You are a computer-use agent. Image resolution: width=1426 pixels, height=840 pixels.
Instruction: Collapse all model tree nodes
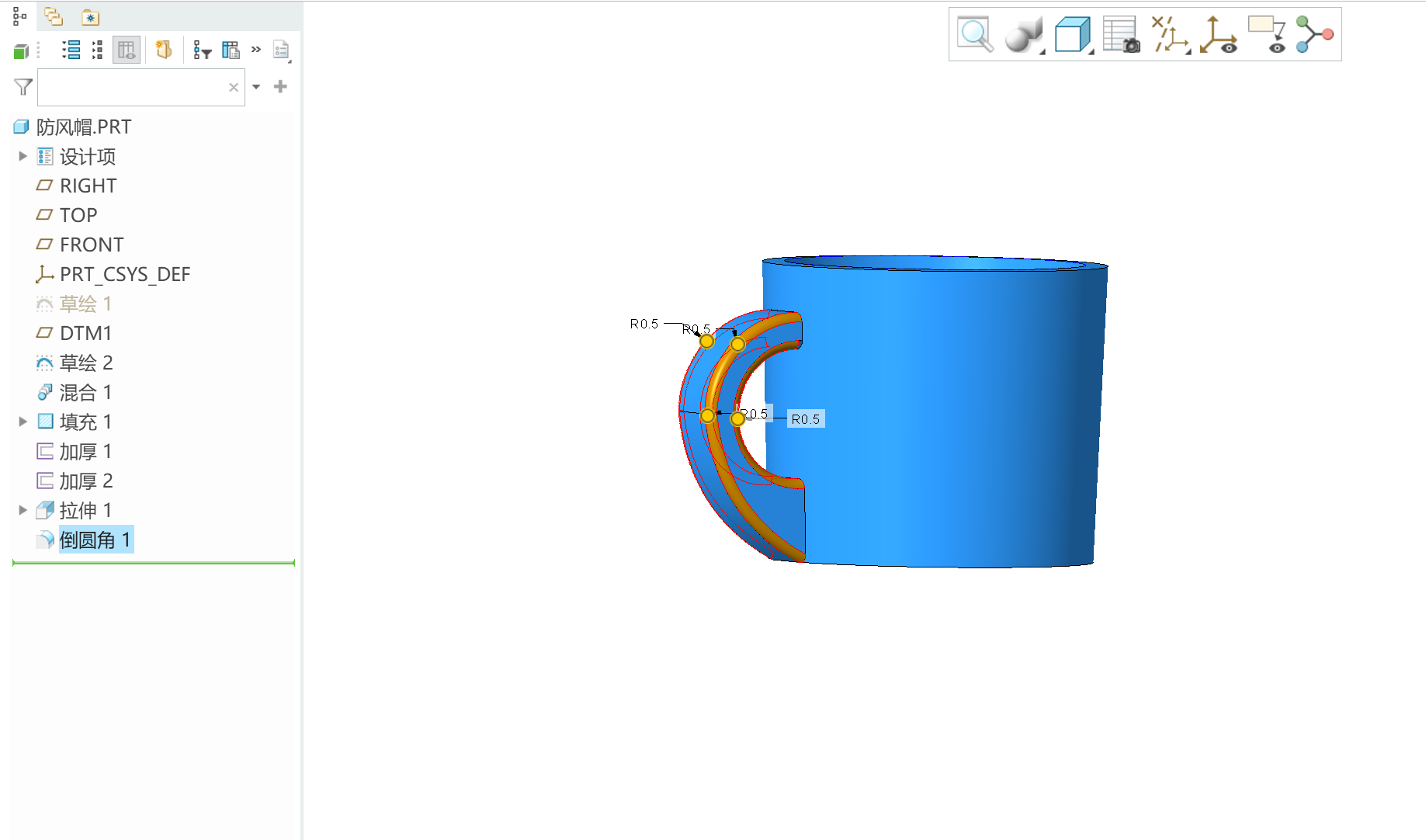(97, 50)
